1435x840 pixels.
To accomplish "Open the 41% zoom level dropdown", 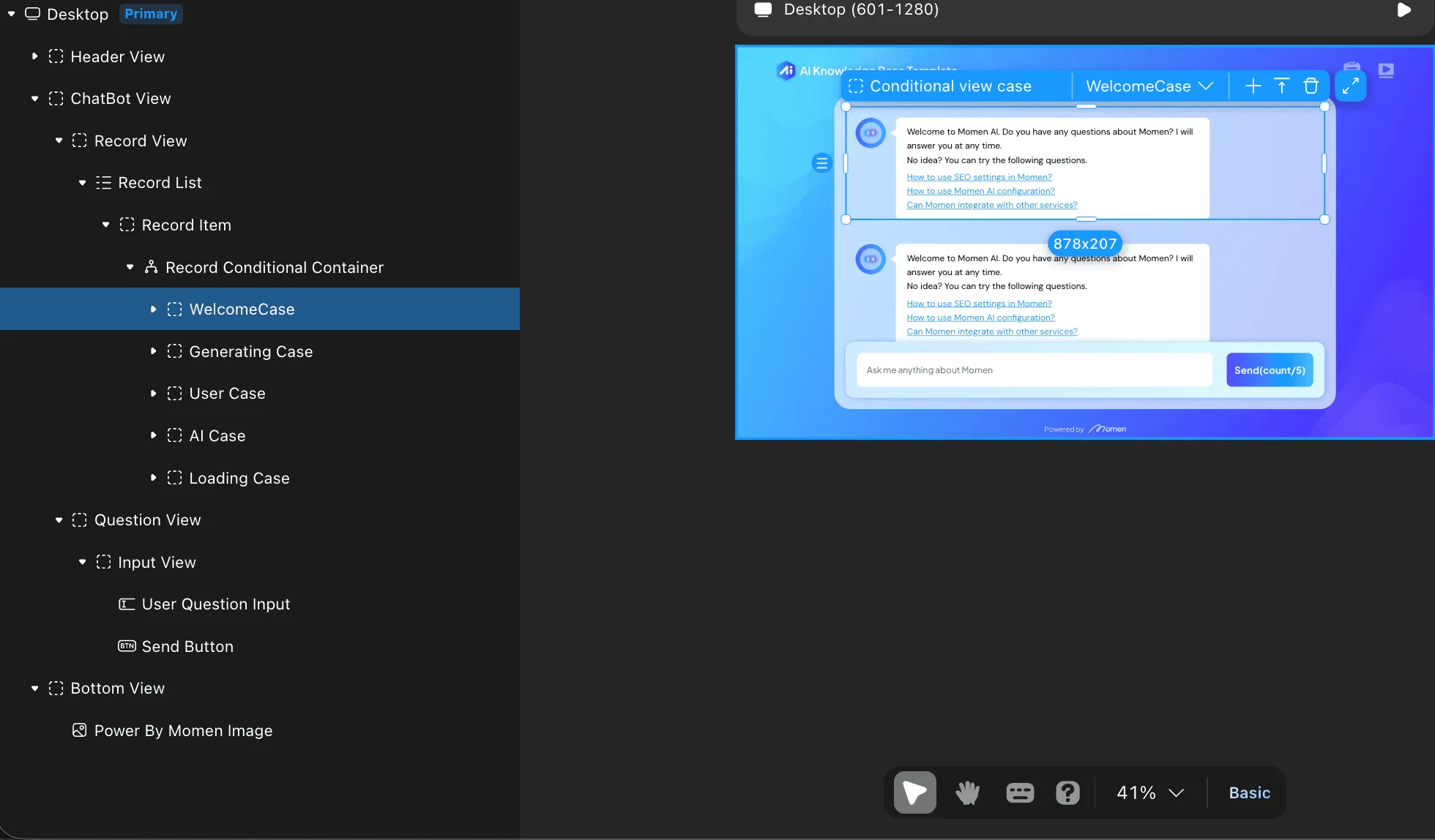I will coord(1150,792).
